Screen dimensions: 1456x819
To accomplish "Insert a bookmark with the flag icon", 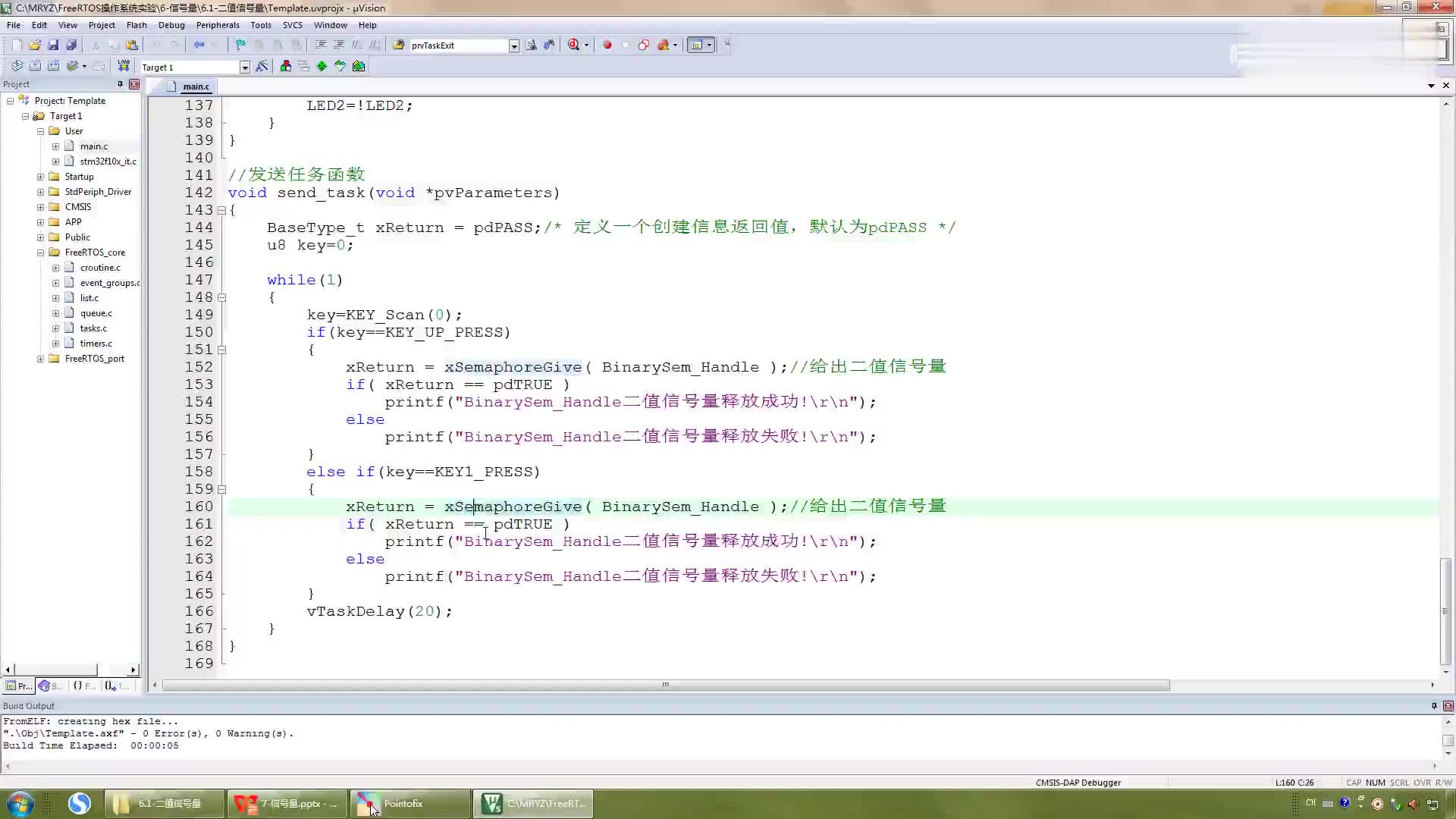I will [240, 45].
